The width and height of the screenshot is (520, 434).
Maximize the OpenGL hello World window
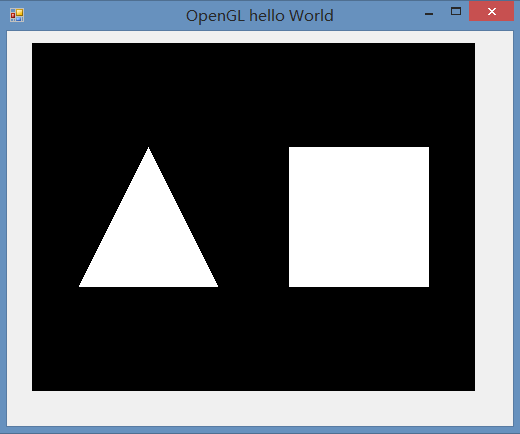(456, 12)
